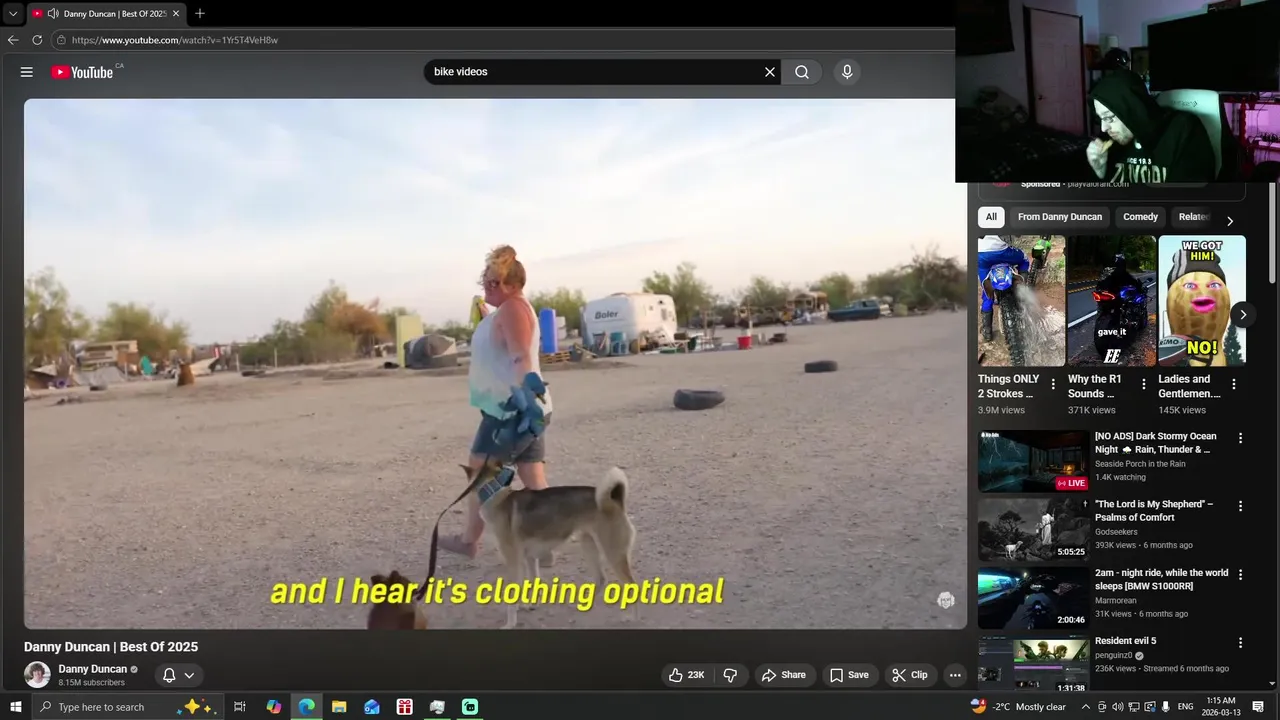Open options for Resident evil 5 video

pyautogui.click(x=1240, y=643)
